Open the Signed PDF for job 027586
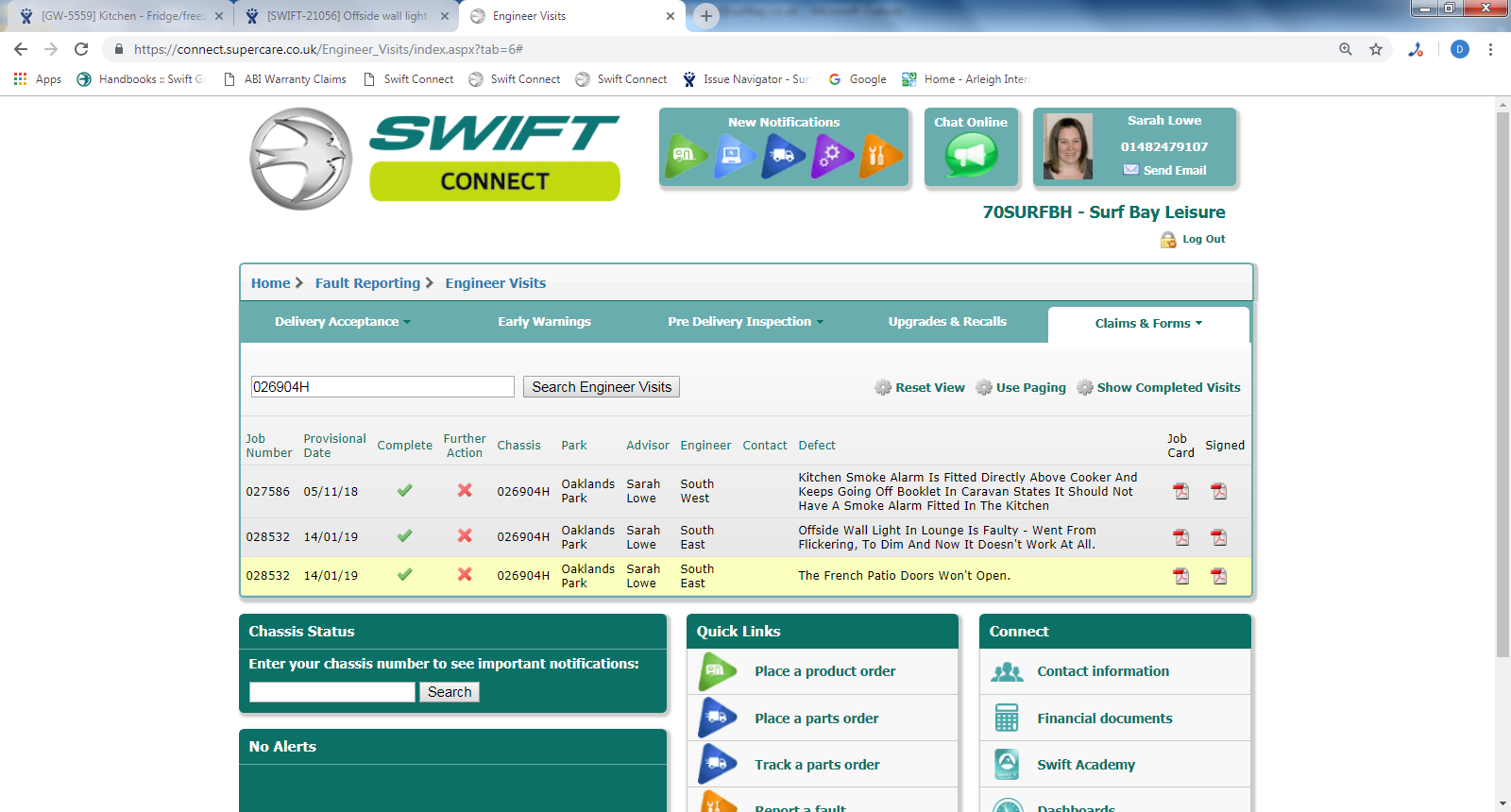The image size is (1511, 812). click(1219, 491)
